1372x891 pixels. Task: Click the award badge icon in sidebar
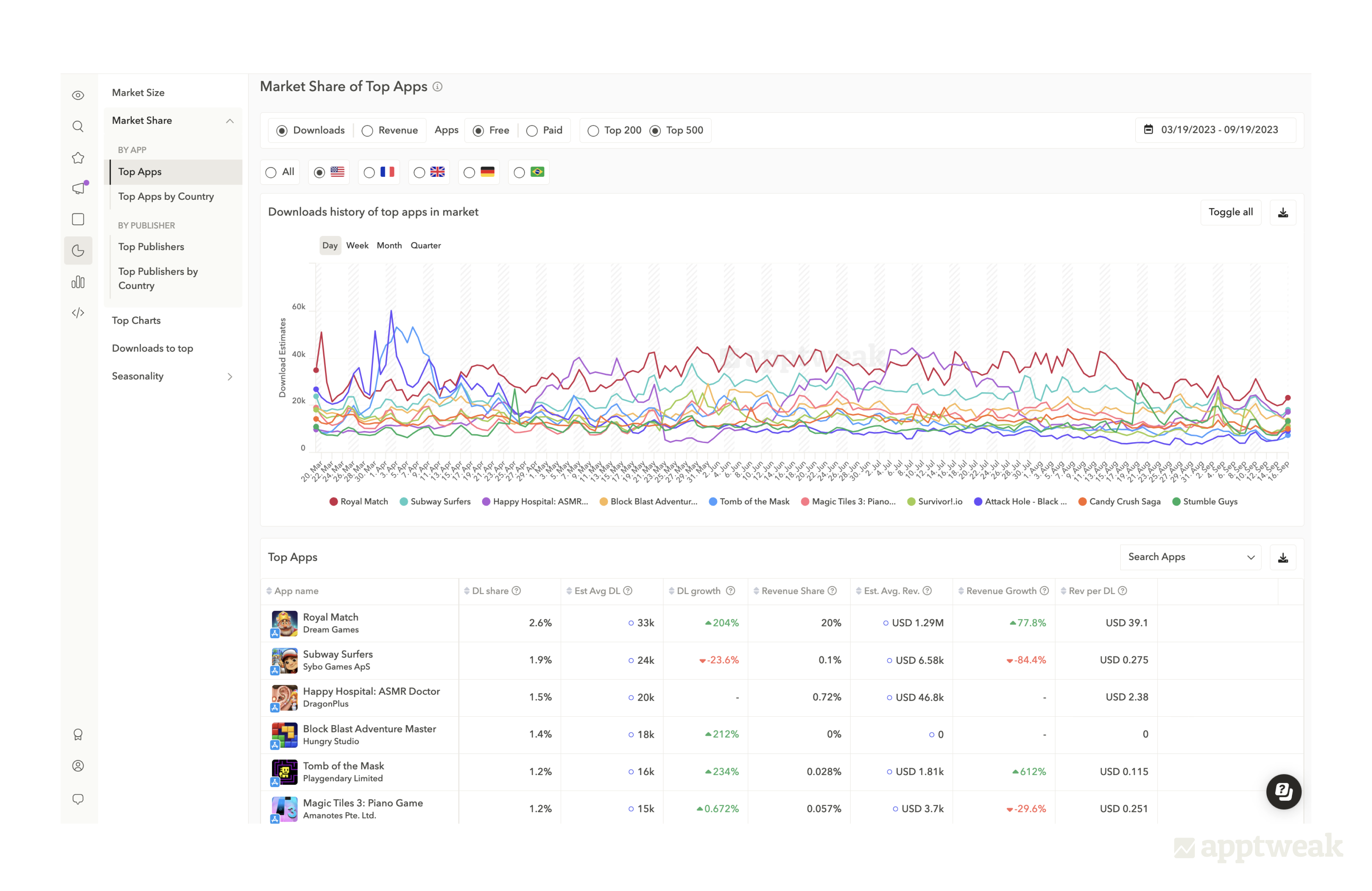[78, 734]
